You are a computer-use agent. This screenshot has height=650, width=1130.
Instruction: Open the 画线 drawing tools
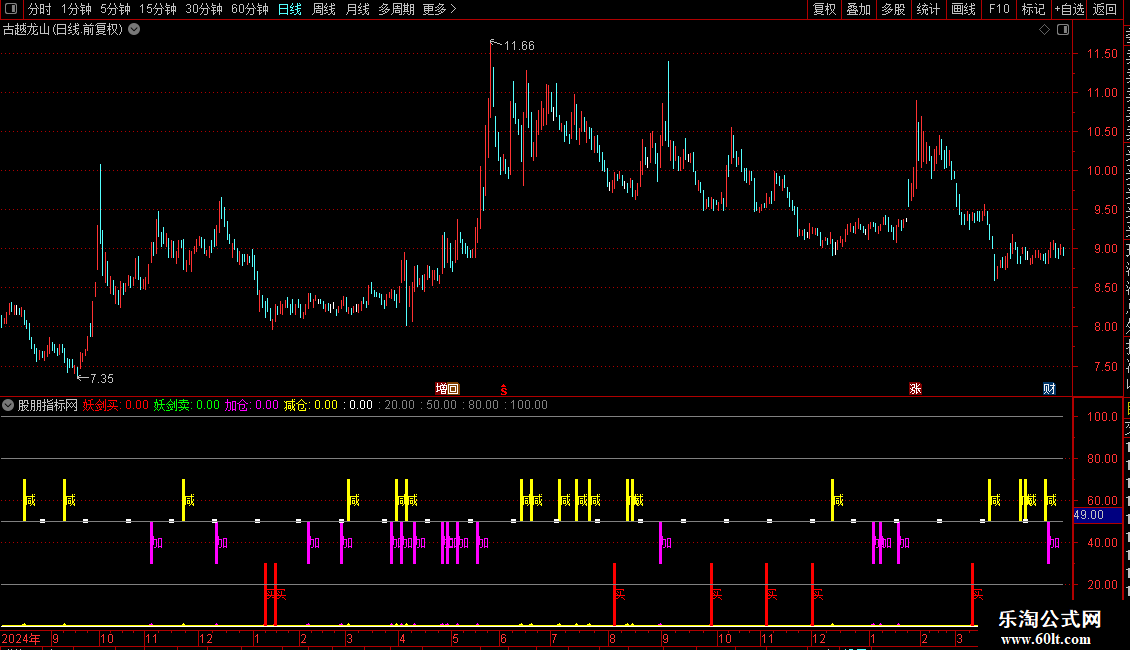[964, 9]
